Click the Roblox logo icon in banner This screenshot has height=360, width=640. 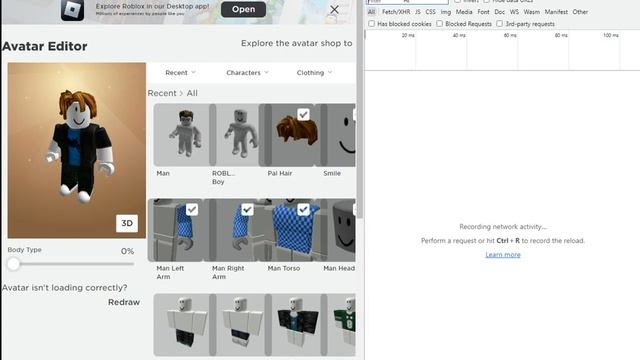(x=72, y=10)
